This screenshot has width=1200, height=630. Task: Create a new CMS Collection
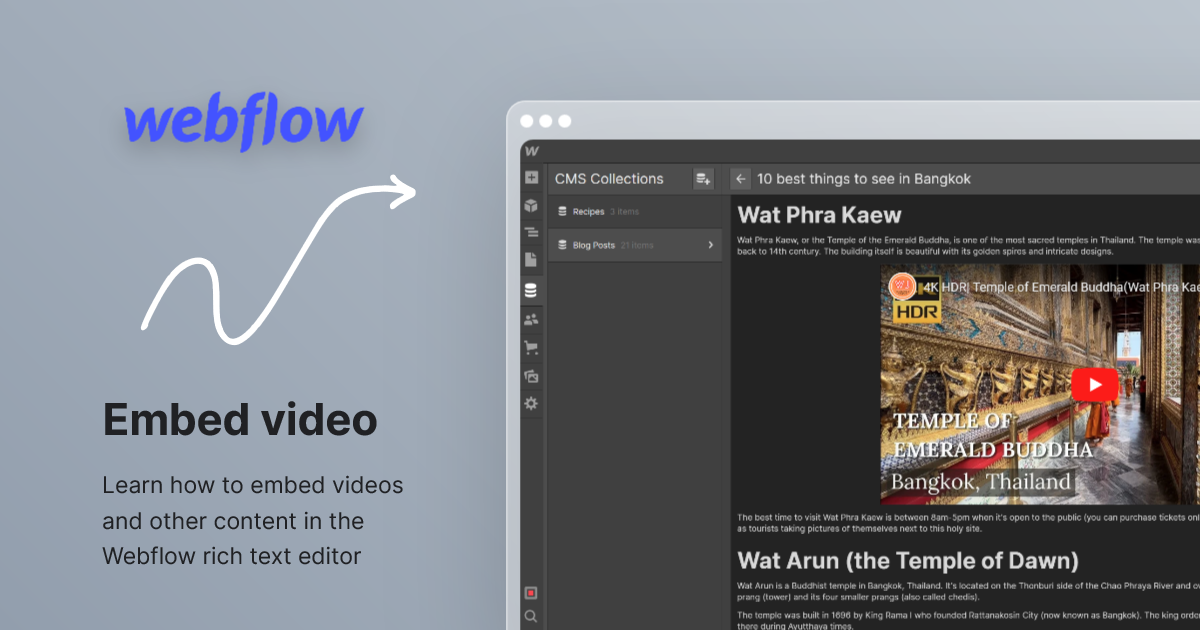(703, 178)
